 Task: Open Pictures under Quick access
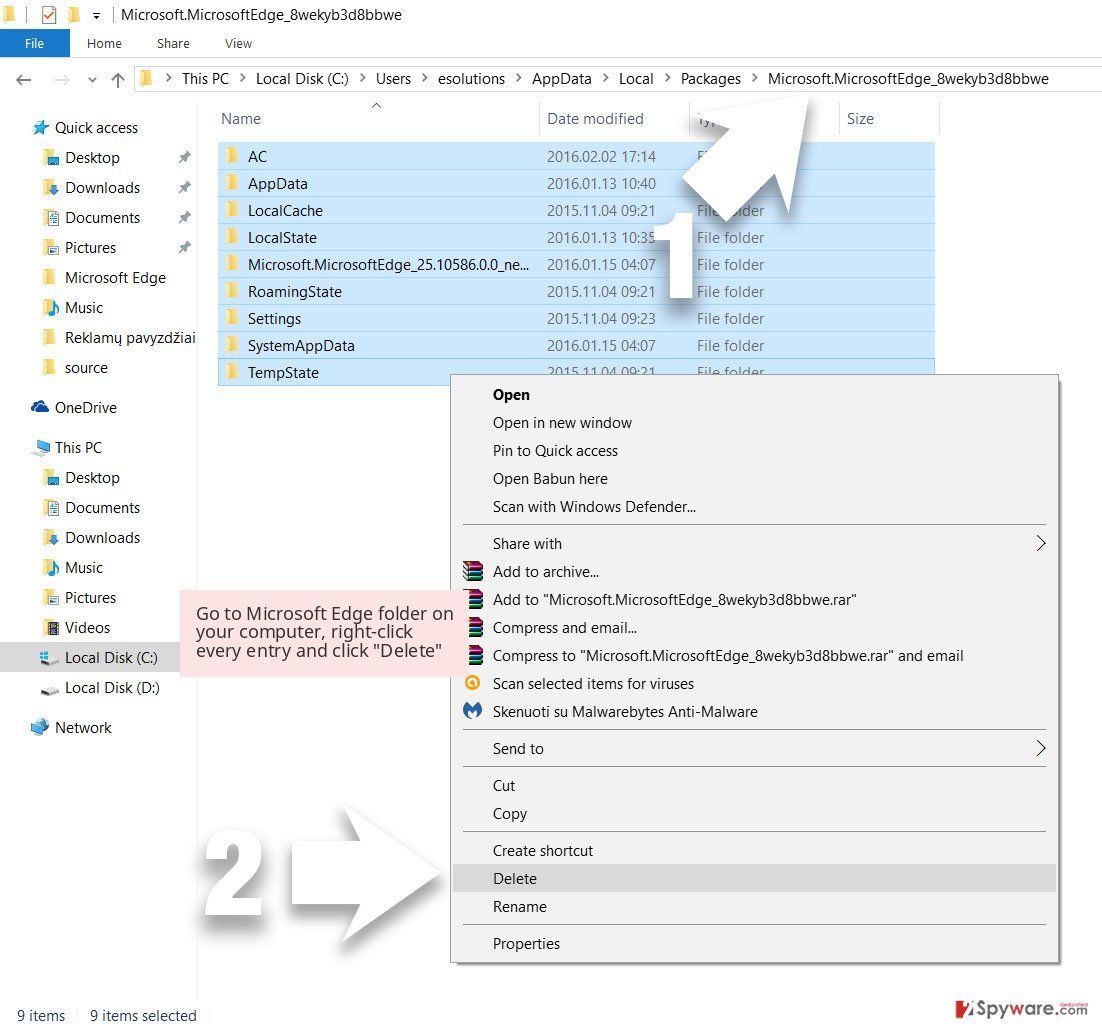[90, 248]
